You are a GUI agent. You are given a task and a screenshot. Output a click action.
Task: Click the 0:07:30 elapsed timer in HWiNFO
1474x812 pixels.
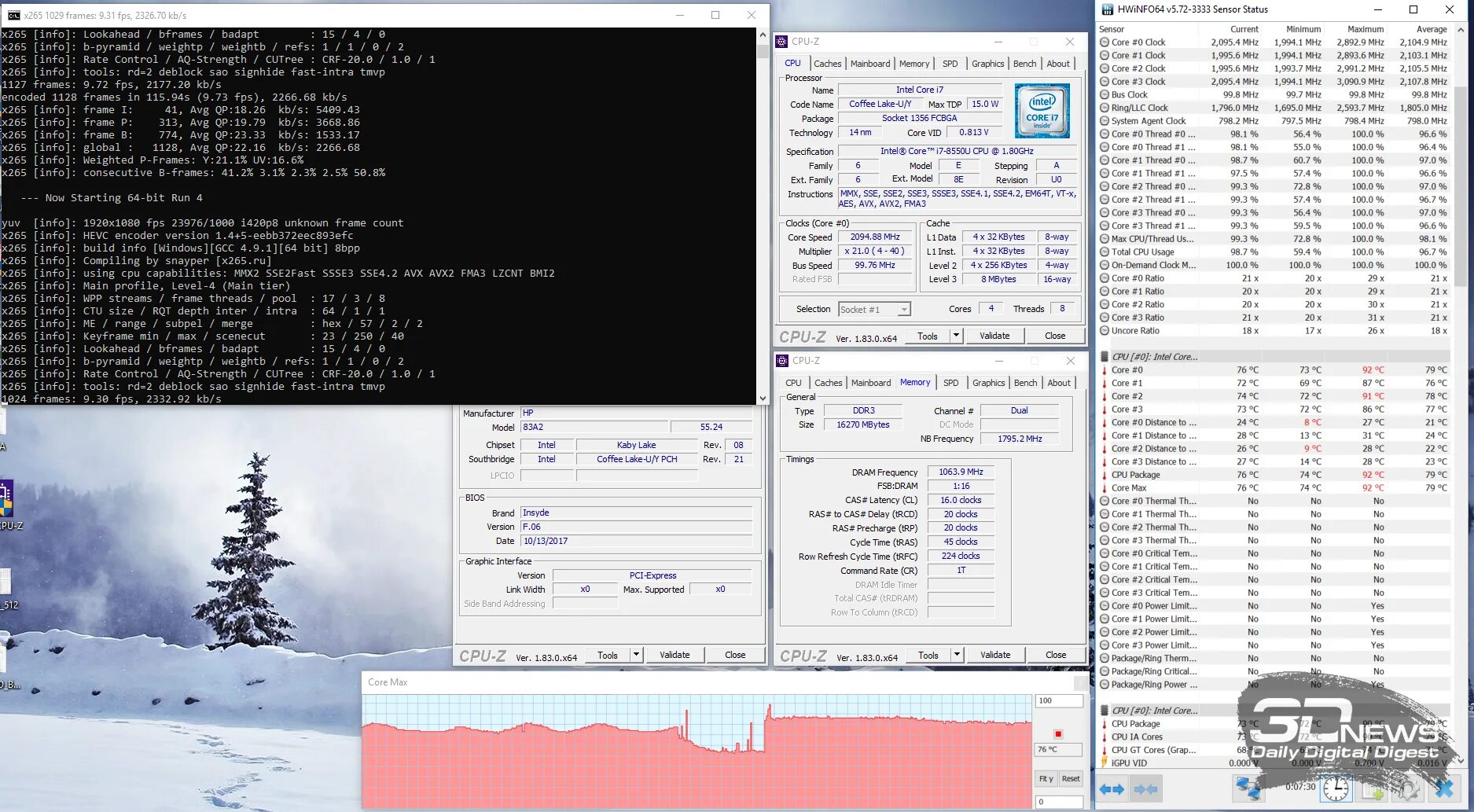tap(1300, 787)
